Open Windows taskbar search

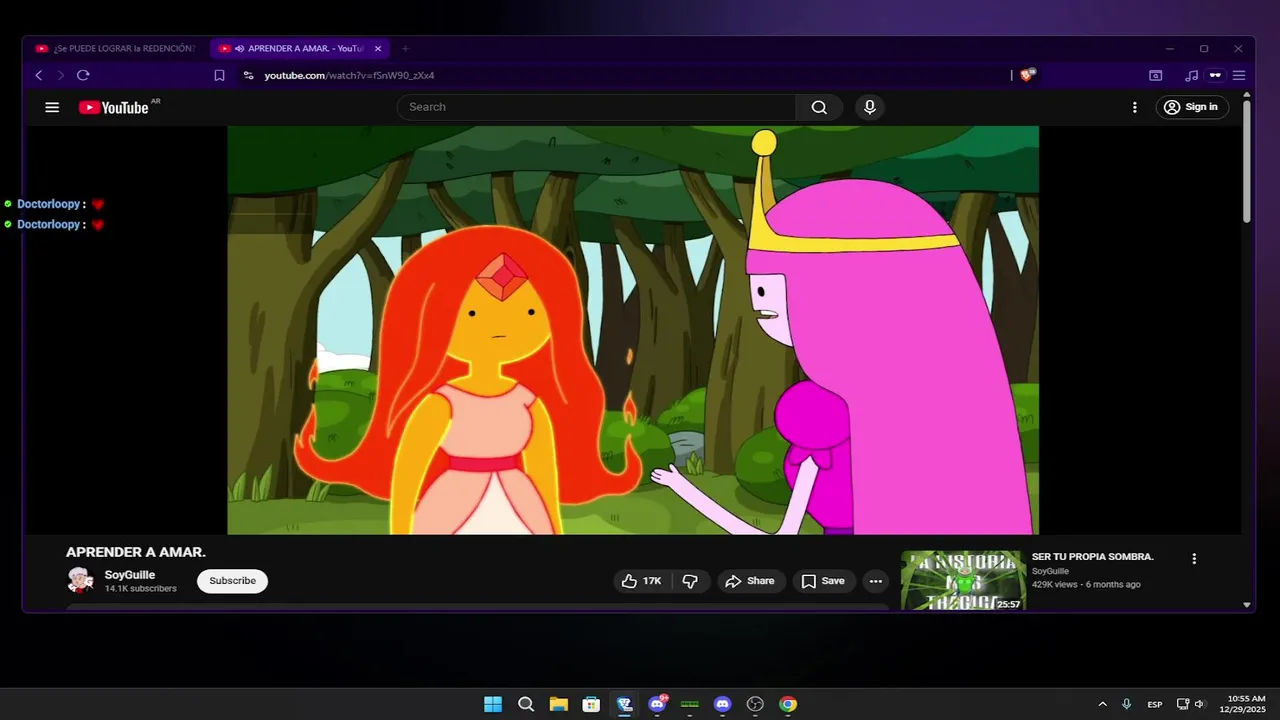(x=526, y=704)
